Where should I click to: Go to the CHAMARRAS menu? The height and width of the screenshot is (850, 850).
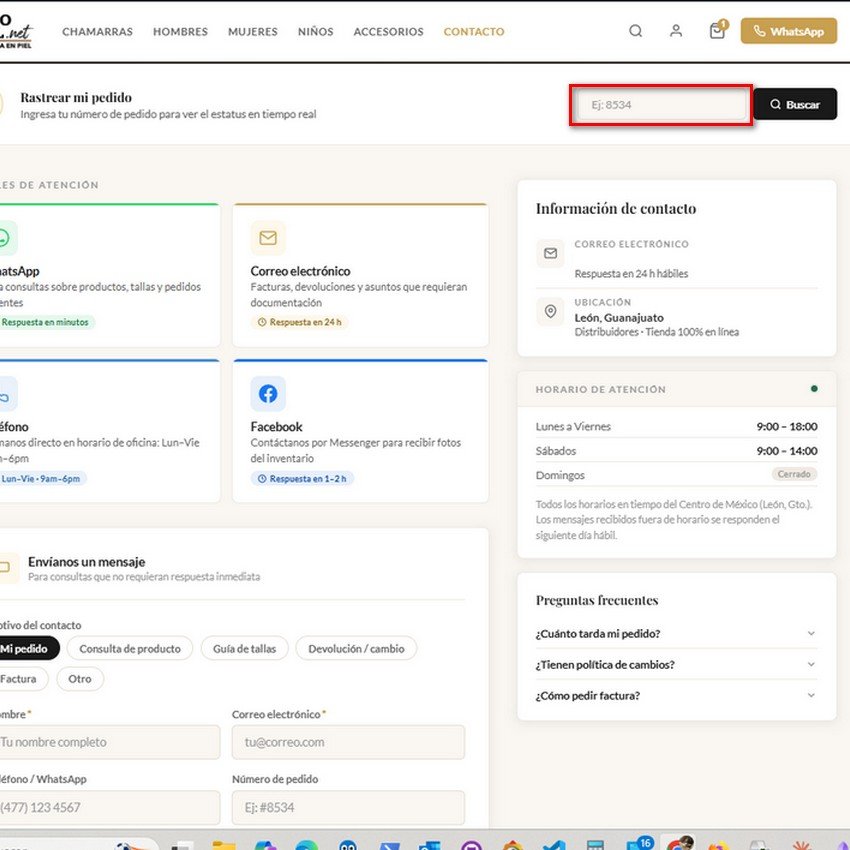98,31
